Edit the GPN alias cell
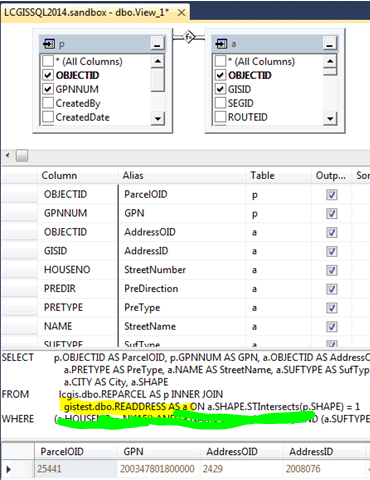The image size is (370, 480). 182,213
